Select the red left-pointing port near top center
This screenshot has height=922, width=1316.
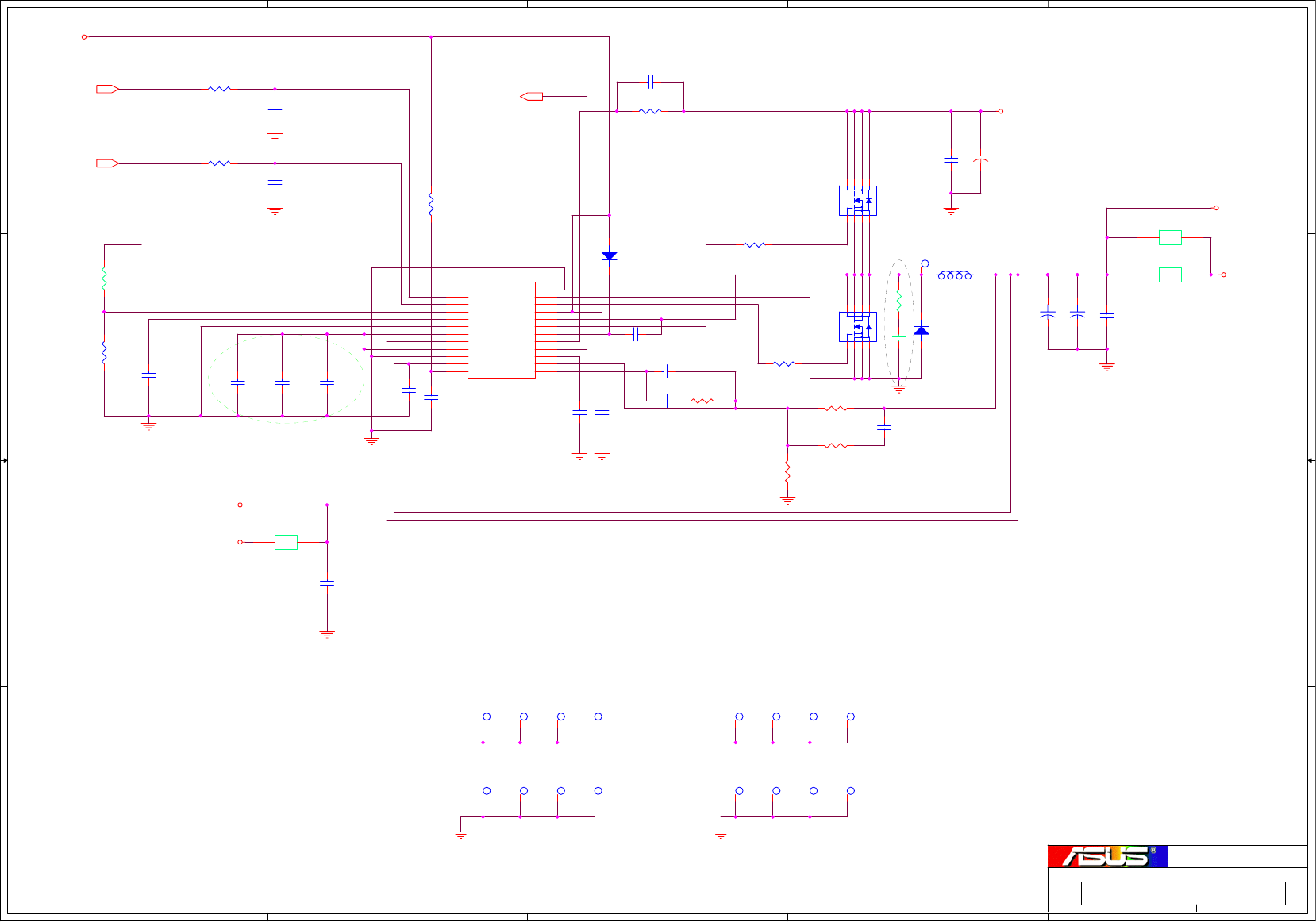532,97
